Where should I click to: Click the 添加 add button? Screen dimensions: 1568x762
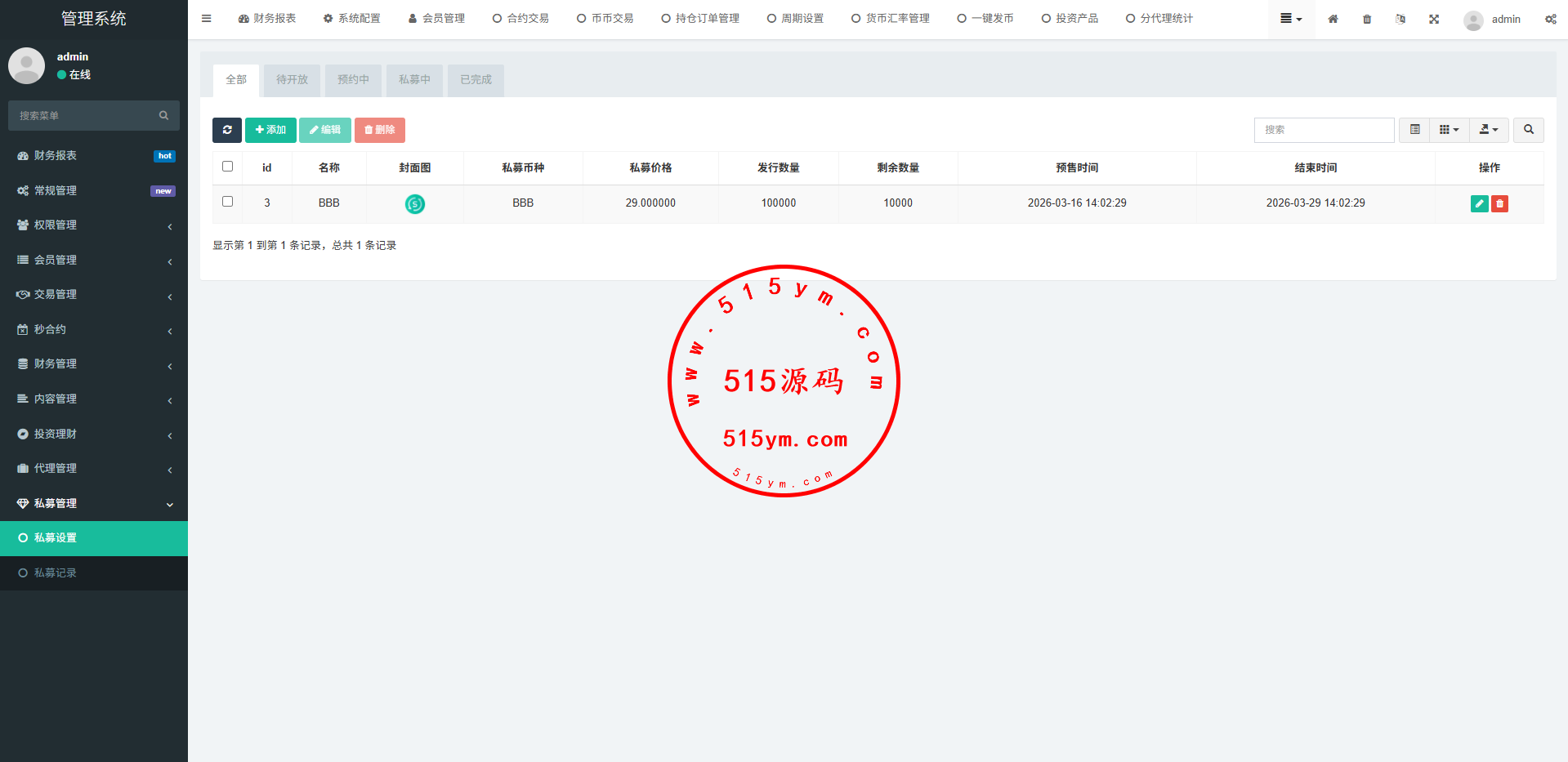(270, 130)
